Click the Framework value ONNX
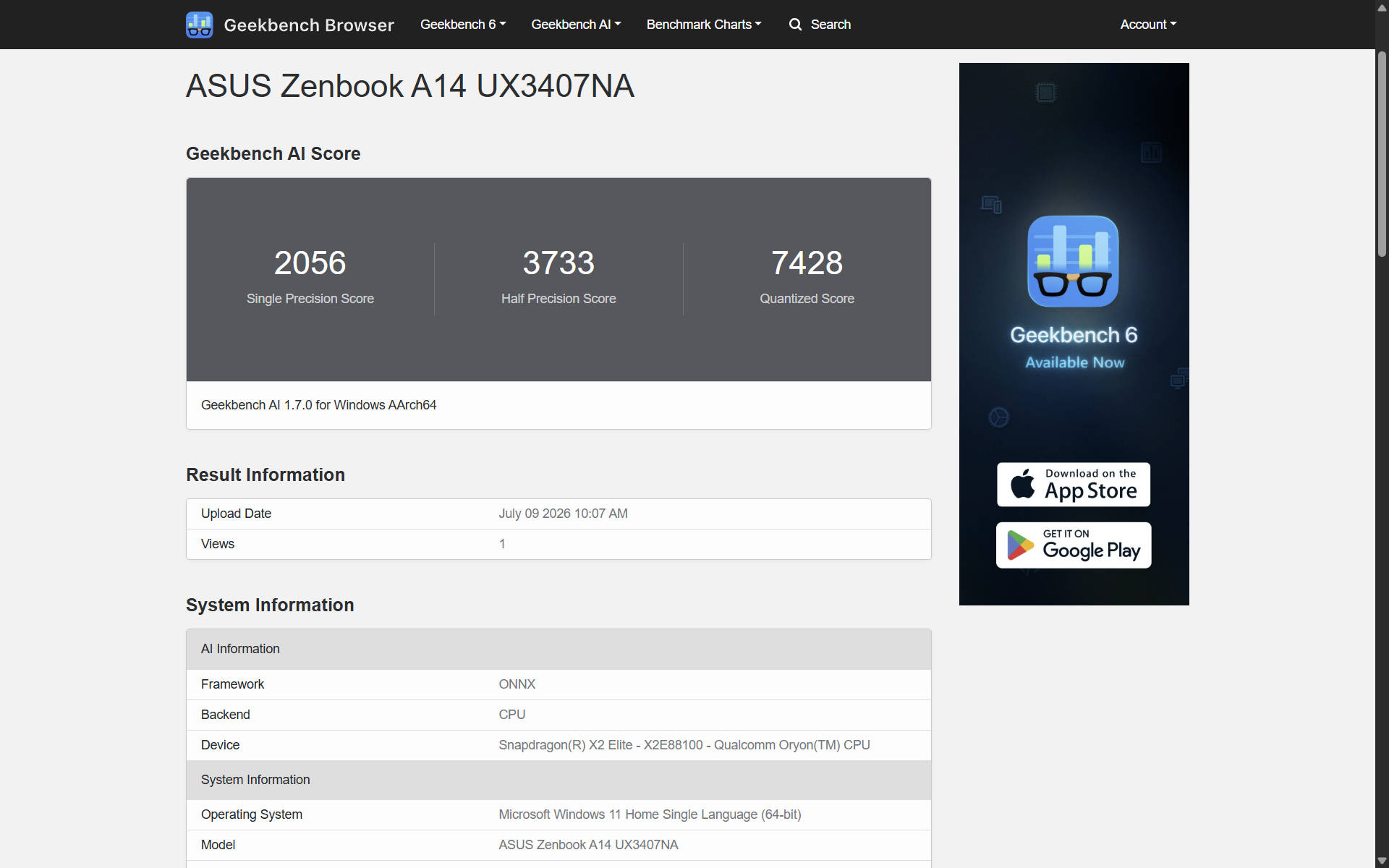The height and width of the screenshot is (868, 1389). tap(517, 684)
